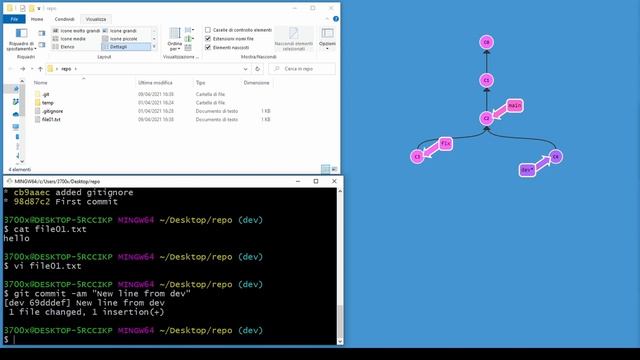The width and height of the screenshot is (640, 360).
Task: Toggle Estensioni nomi file checkbox
Action: click(208, 39)
